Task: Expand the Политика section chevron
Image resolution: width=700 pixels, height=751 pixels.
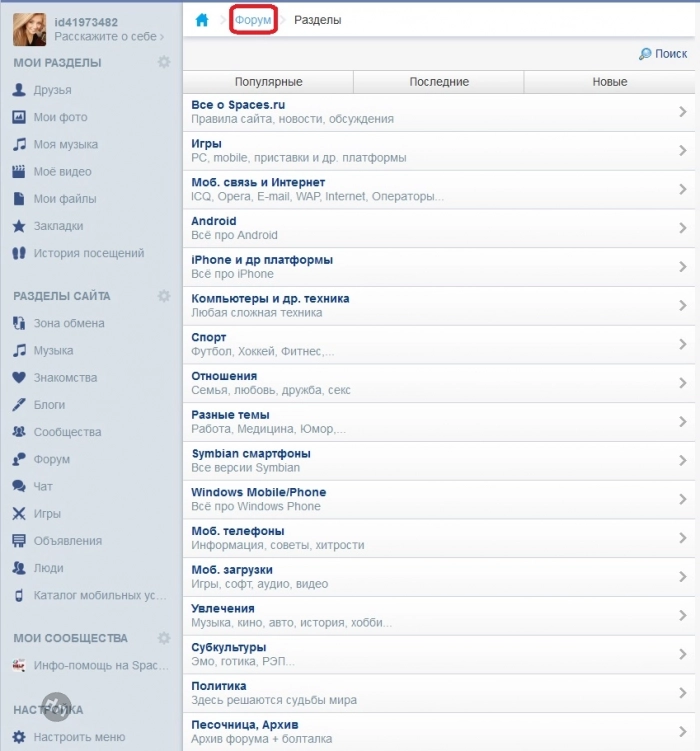Action: (683, 693)
